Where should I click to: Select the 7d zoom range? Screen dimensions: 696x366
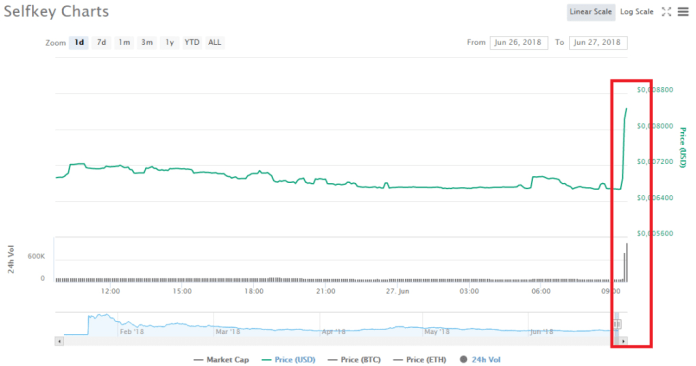pos(102,43)
